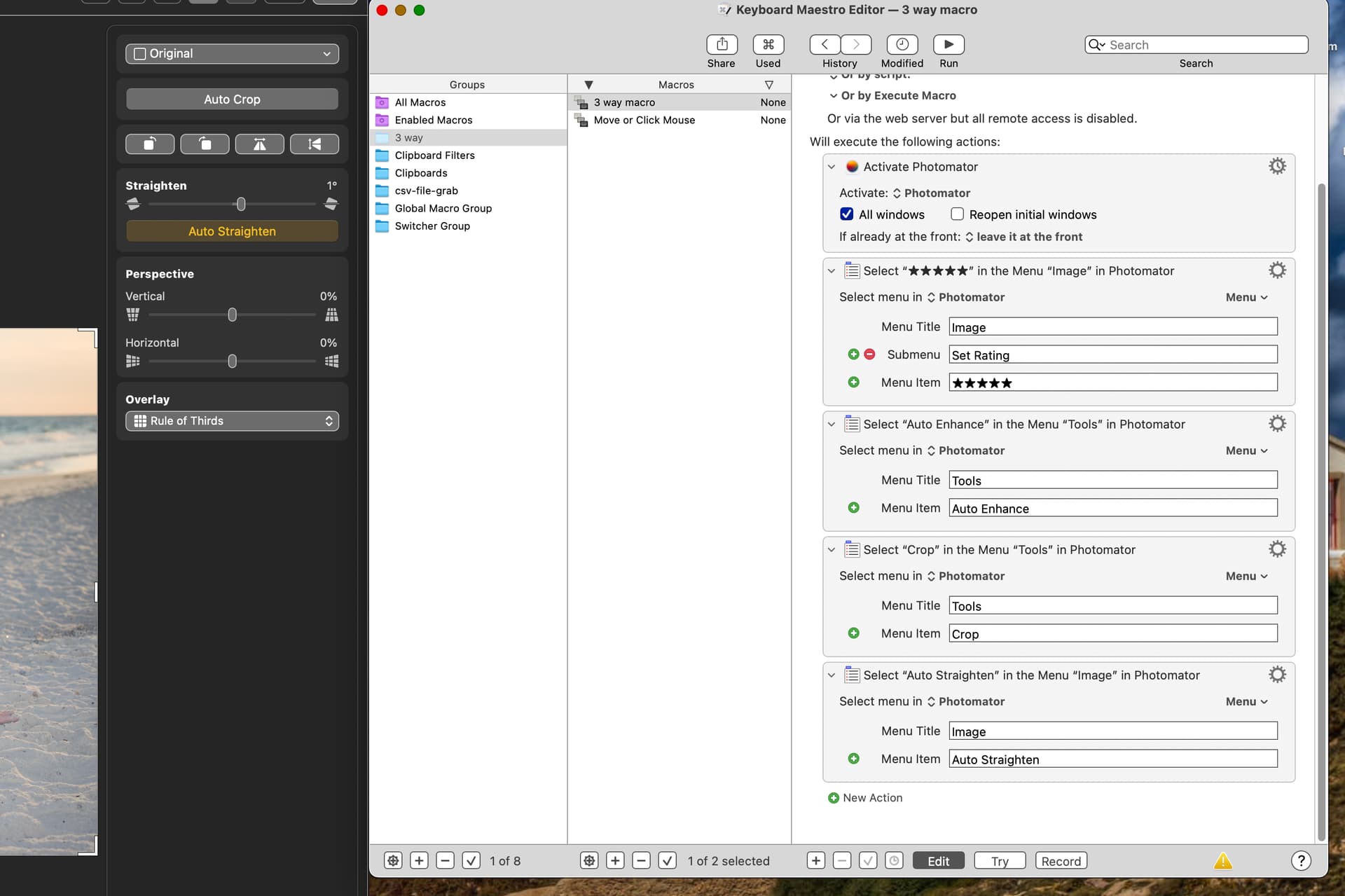Rotate left in Photomator crop panel
This screenshot has height=896, width=1345.
click(x=150, y=144)
